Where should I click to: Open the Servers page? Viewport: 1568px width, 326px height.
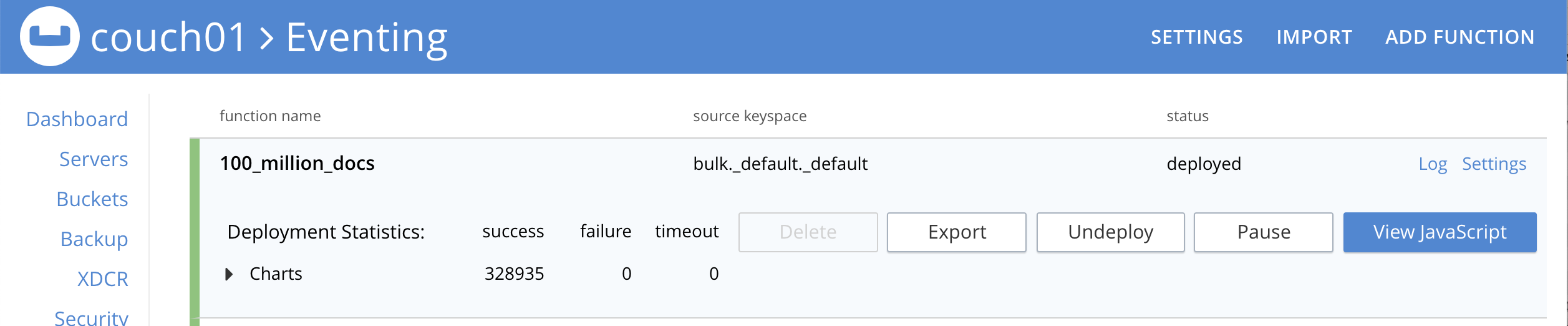(x=94, y=159)
